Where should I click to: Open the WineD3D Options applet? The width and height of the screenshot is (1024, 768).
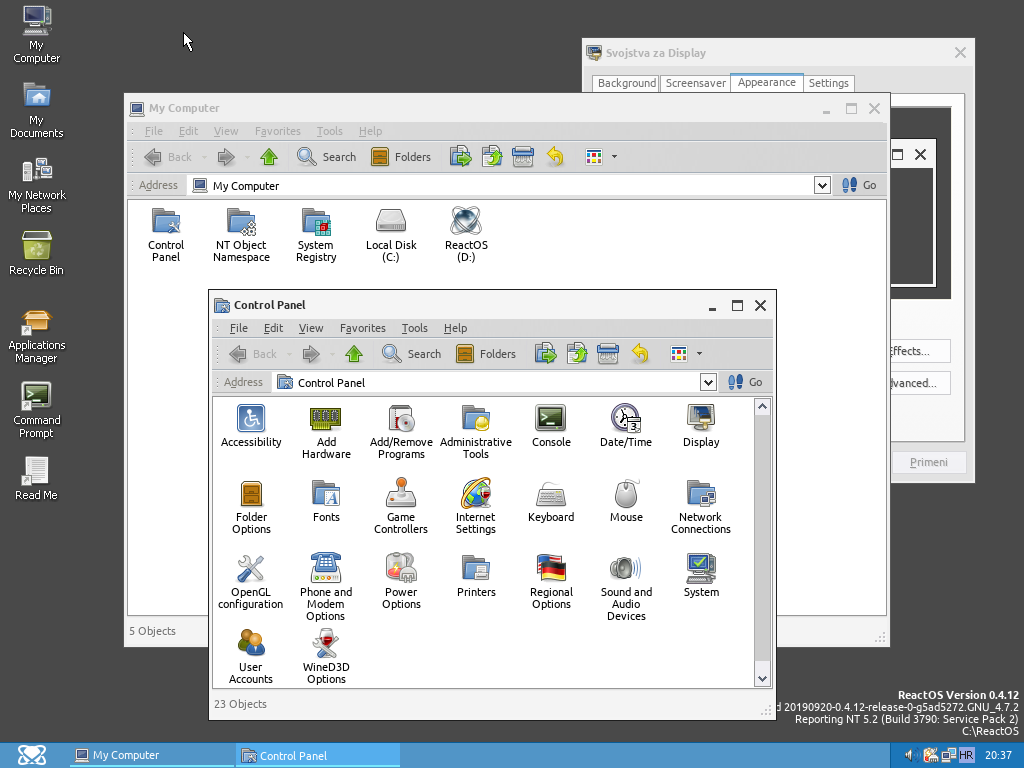click(x=326, y=656)
